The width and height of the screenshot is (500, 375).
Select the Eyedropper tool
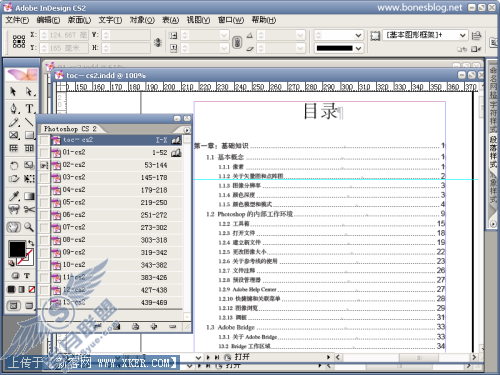pos(13,196)
